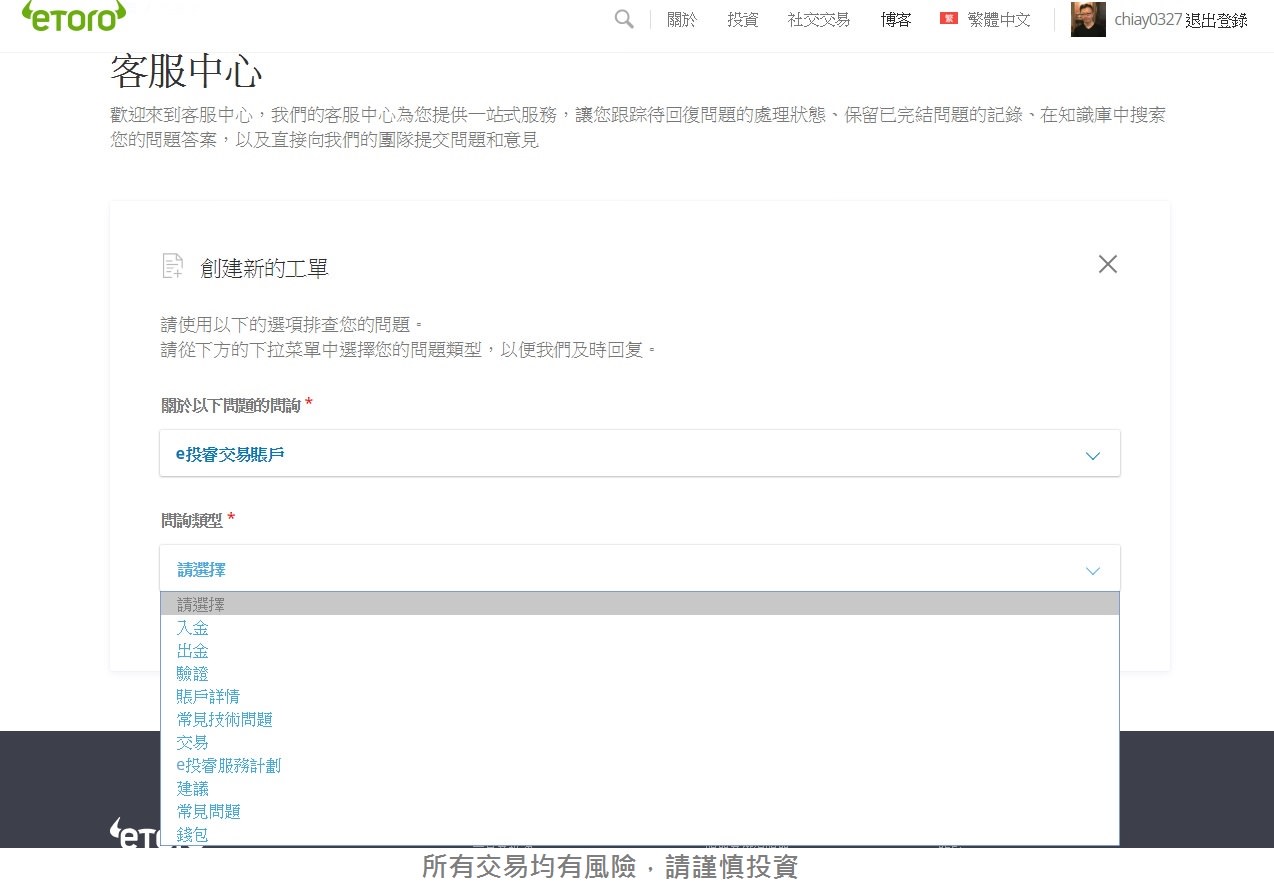Viewport: 1274px width, 888px height.
Task: Select 賬戶詳情 from the list
Action: tap(640, 696)
